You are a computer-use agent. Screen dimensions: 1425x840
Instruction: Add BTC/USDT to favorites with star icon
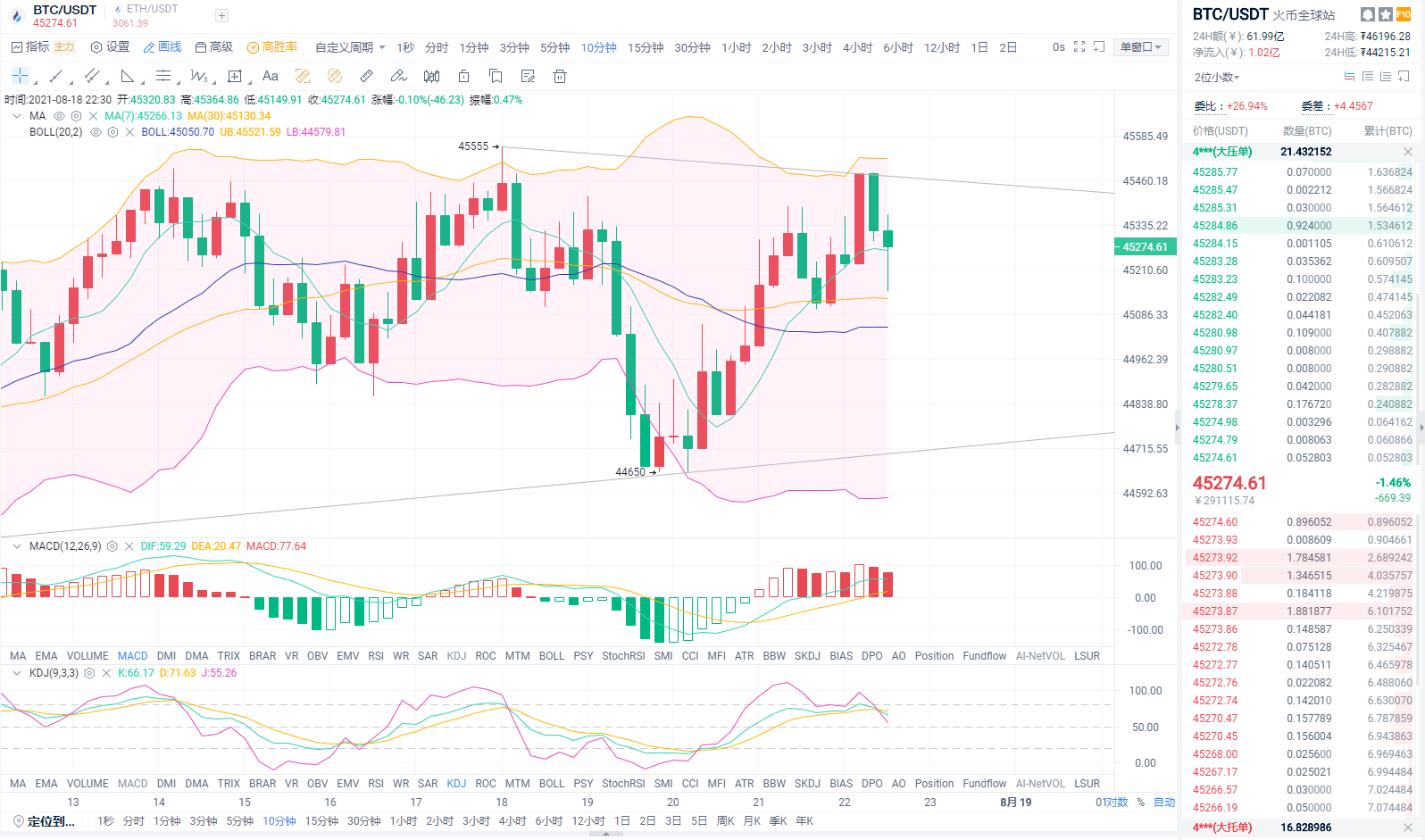pos(1386,14)
